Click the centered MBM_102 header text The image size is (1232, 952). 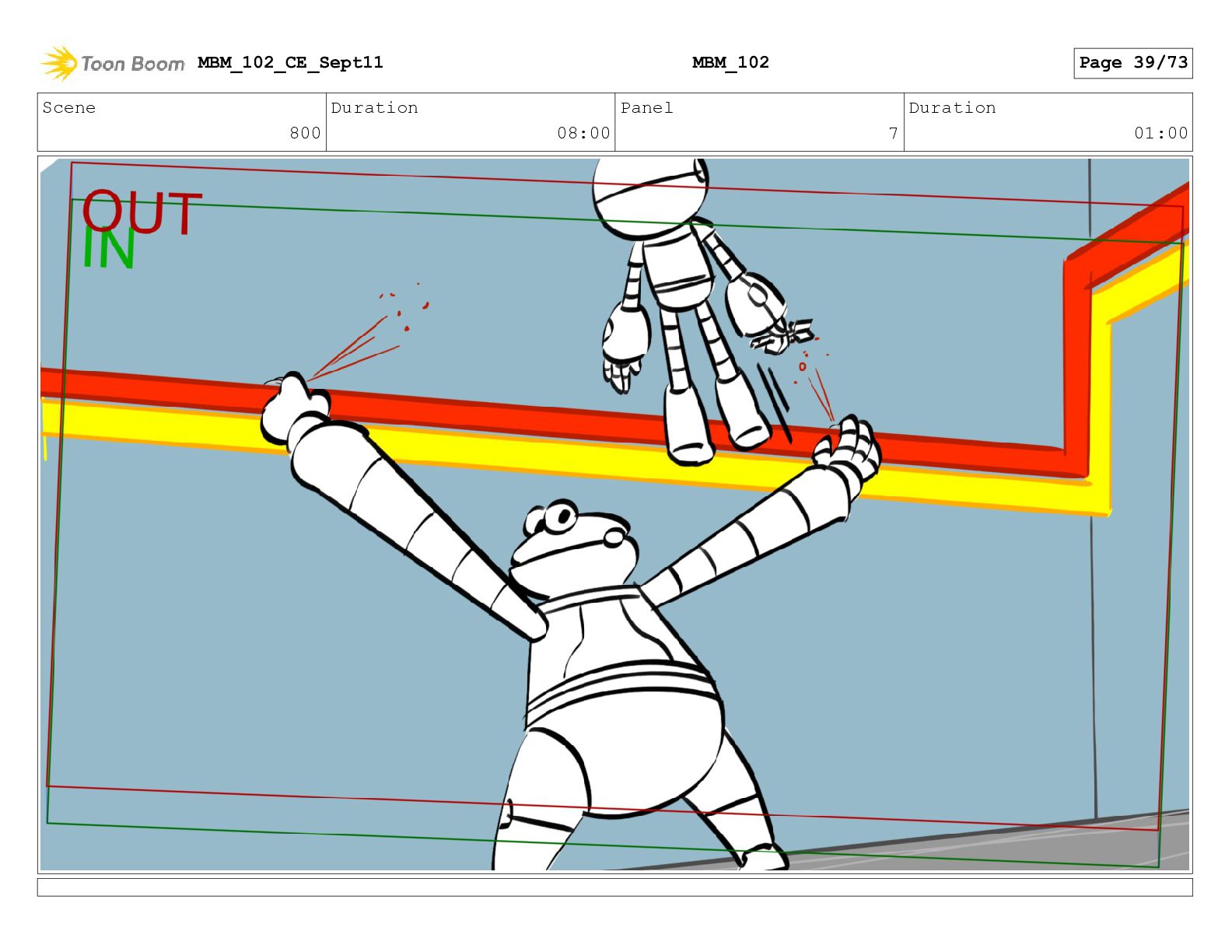(730, 62)
